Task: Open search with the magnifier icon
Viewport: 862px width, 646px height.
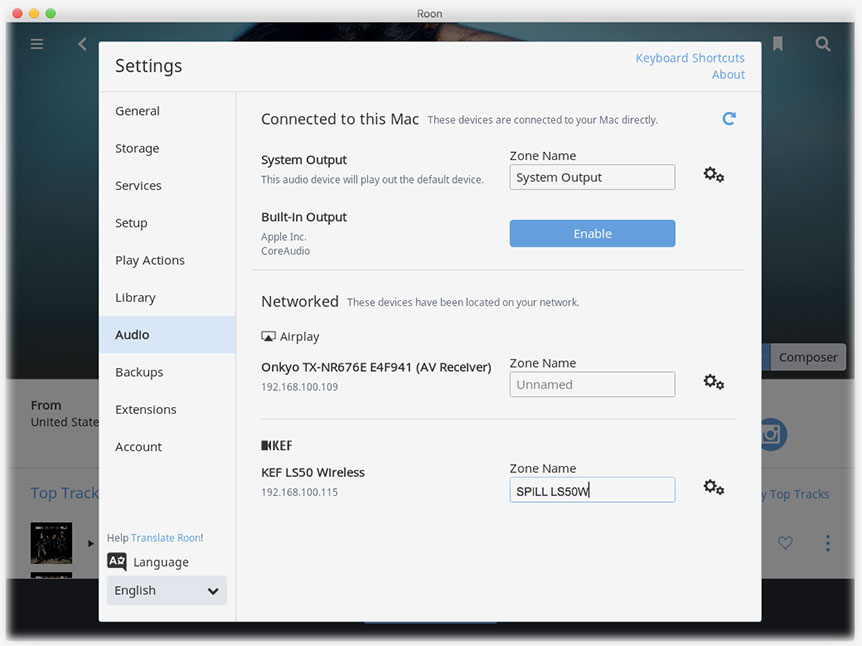Action: 822,44
